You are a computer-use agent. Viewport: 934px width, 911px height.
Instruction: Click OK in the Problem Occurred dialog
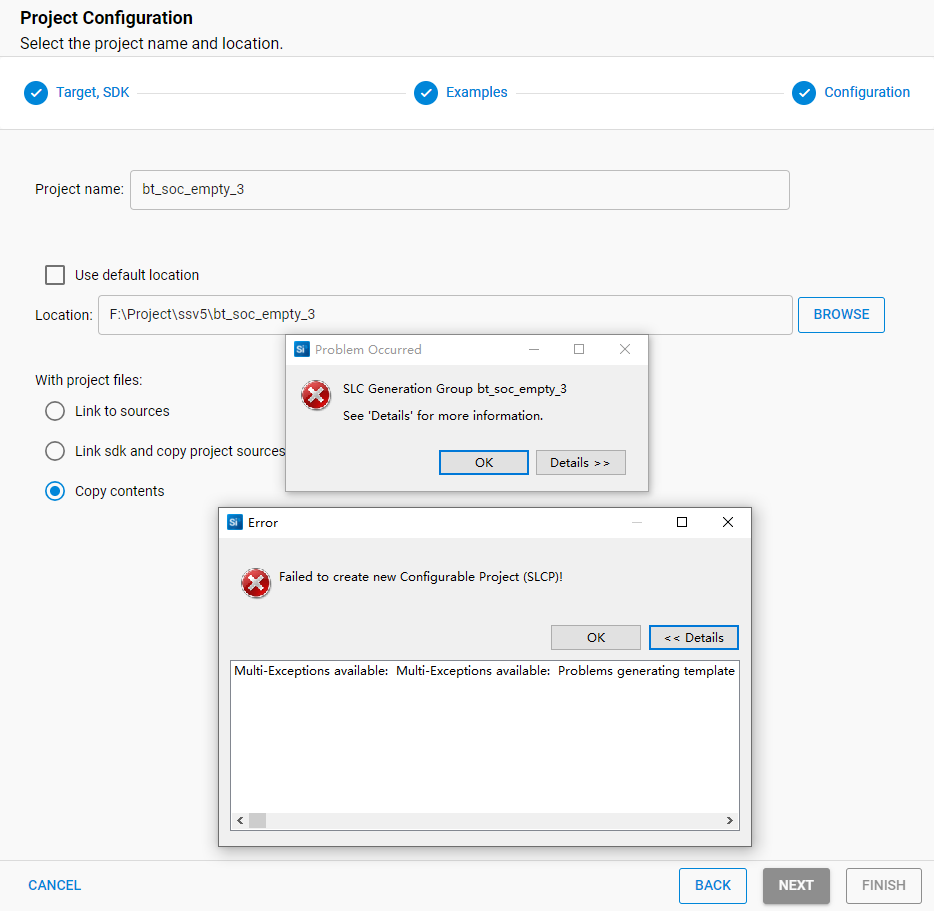pos(484,462)
